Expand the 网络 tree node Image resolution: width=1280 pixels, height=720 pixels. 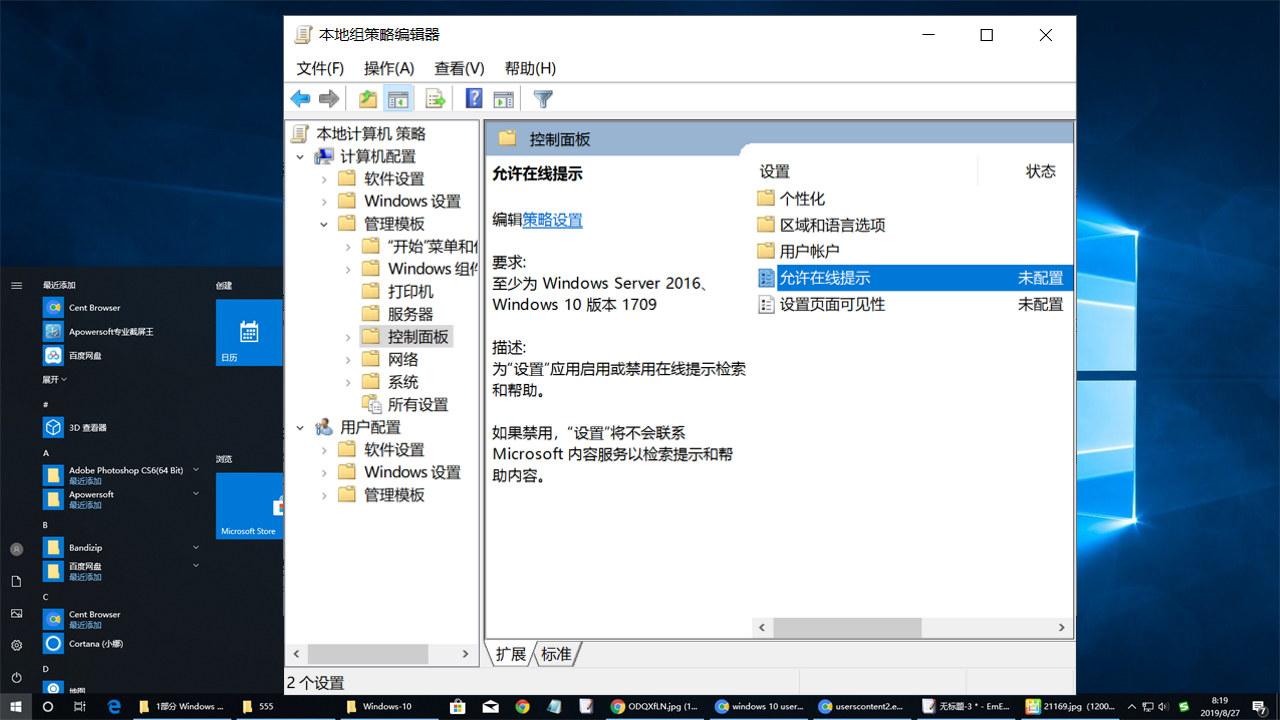(x=348, y=359)
